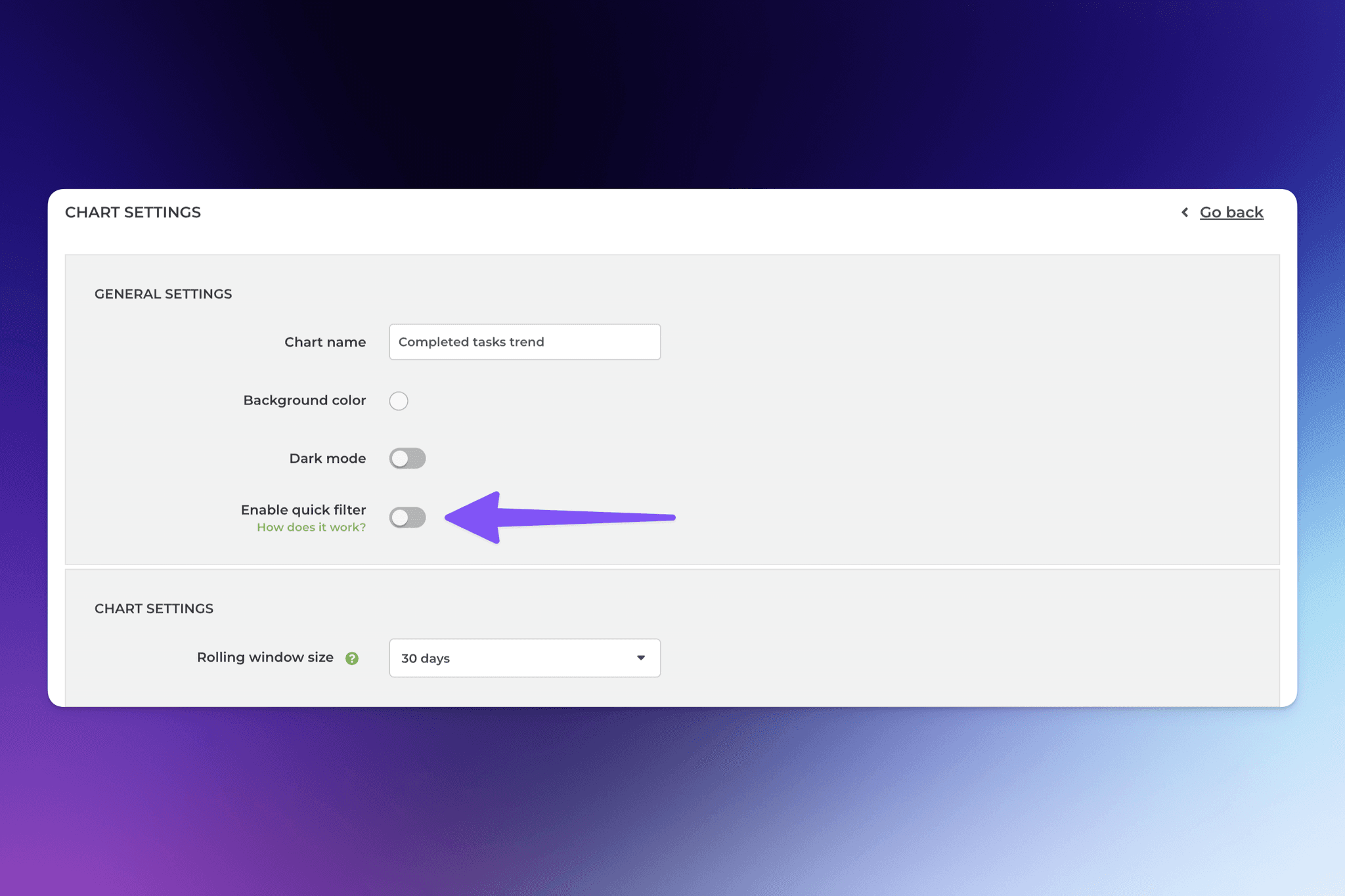The height and width of the screenshot is (896, 1345).
Task: Select the text Completed tasks trend
Action: [471, 341]
